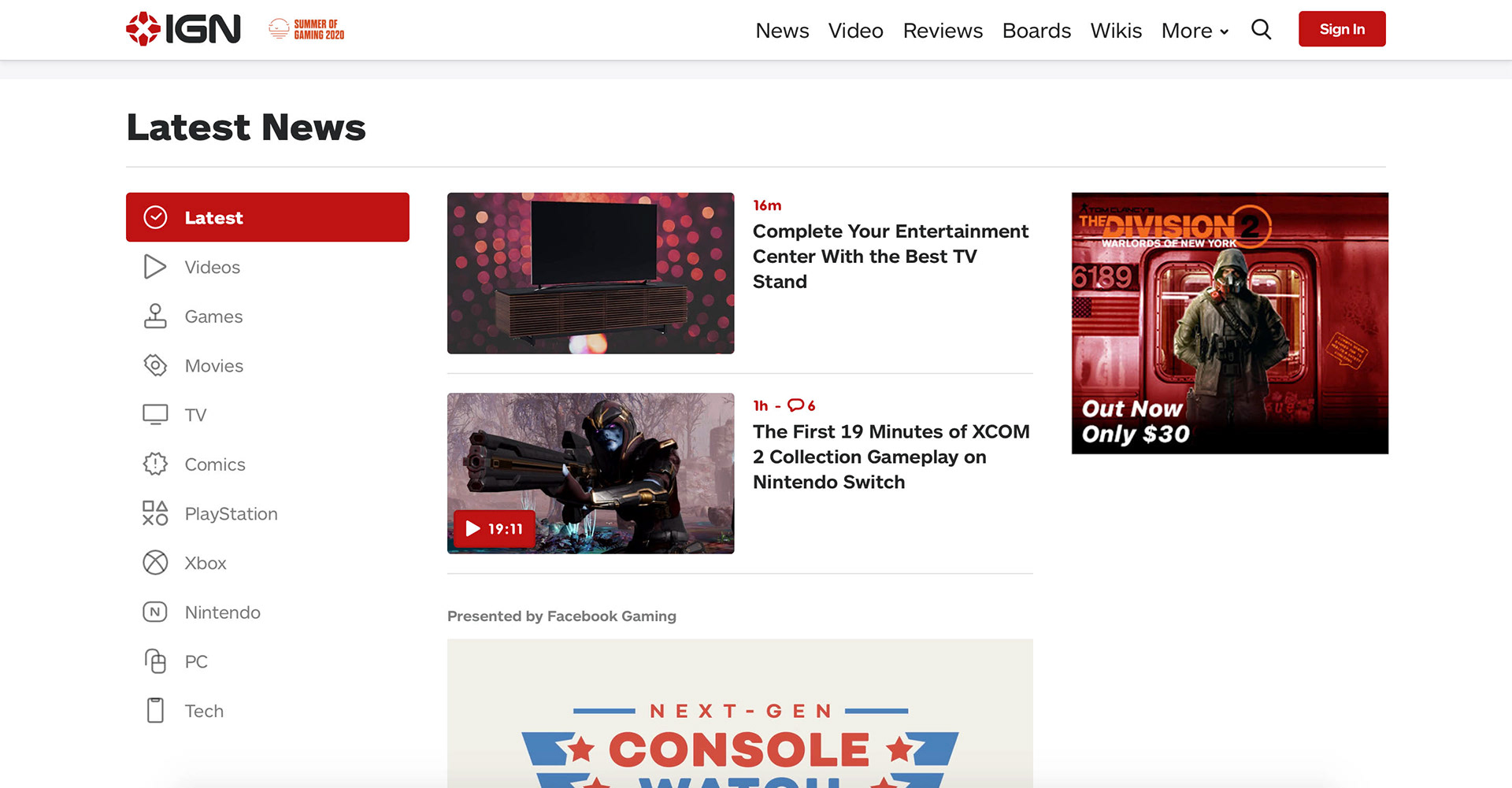Image resolution: width=1512 pixels, height=788 pixels.
Task: Open Boards in top navigation
Action: (1036, 31)
